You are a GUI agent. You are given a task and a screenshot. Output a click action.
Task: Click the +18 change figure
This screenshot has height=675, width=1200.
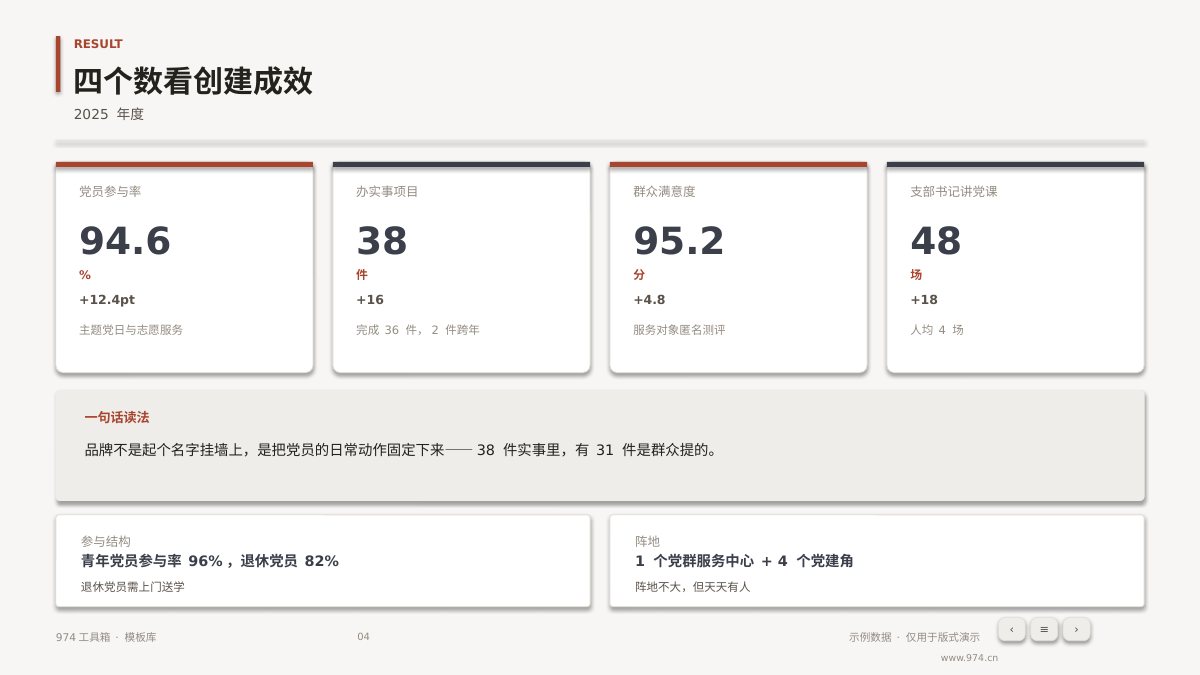click(x=924, y=300)
